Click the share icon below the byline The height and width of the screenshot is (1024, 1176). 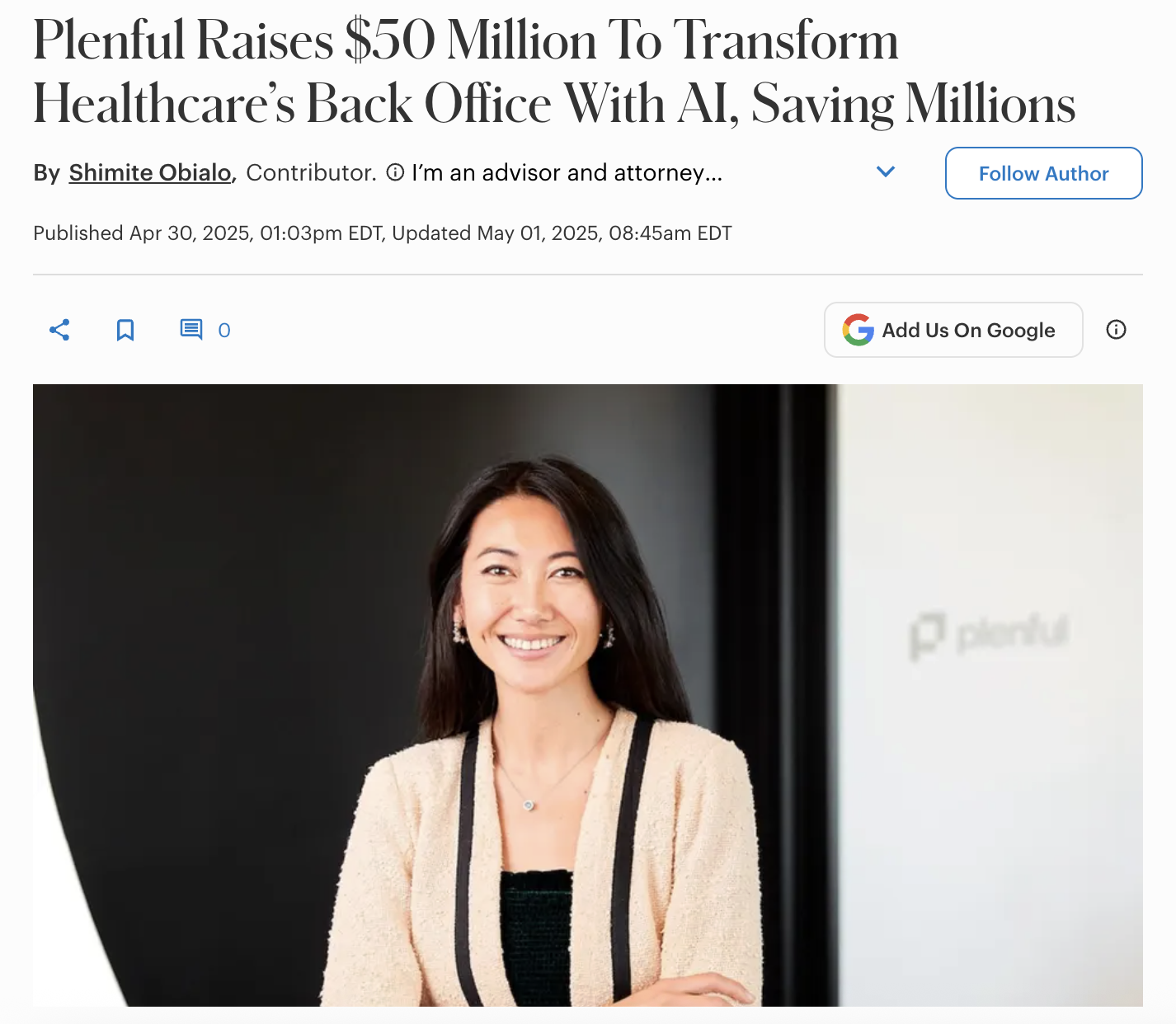click(59, 330)
